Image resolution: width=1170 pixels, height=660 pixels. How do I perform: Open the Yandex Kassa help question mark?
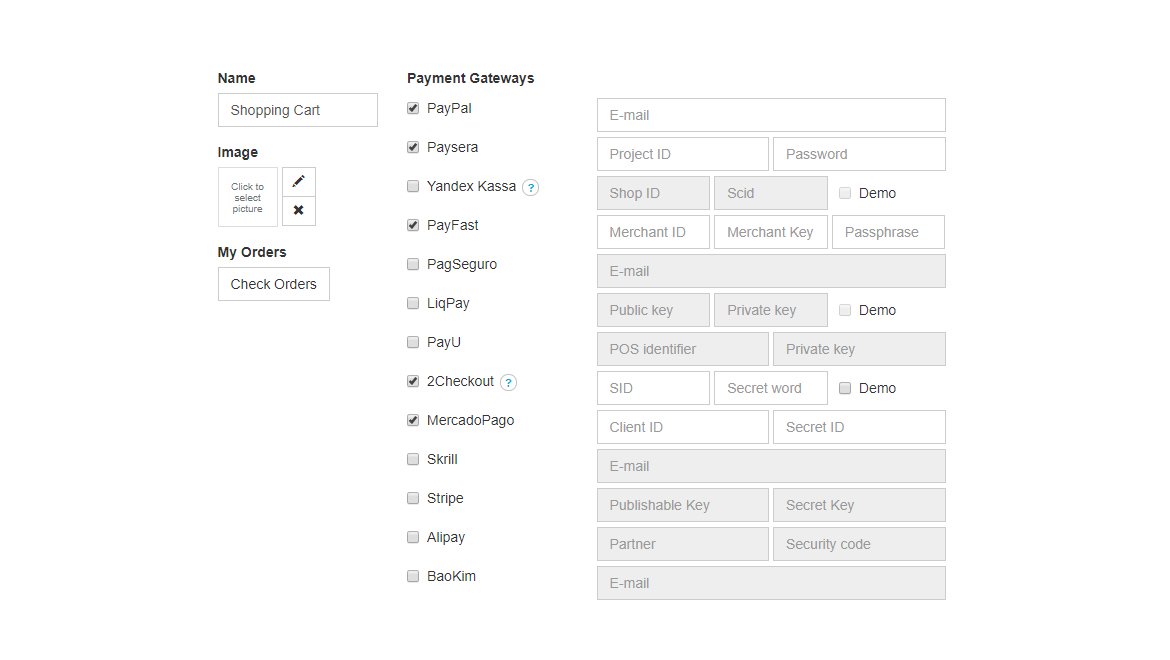click(531, 187)
